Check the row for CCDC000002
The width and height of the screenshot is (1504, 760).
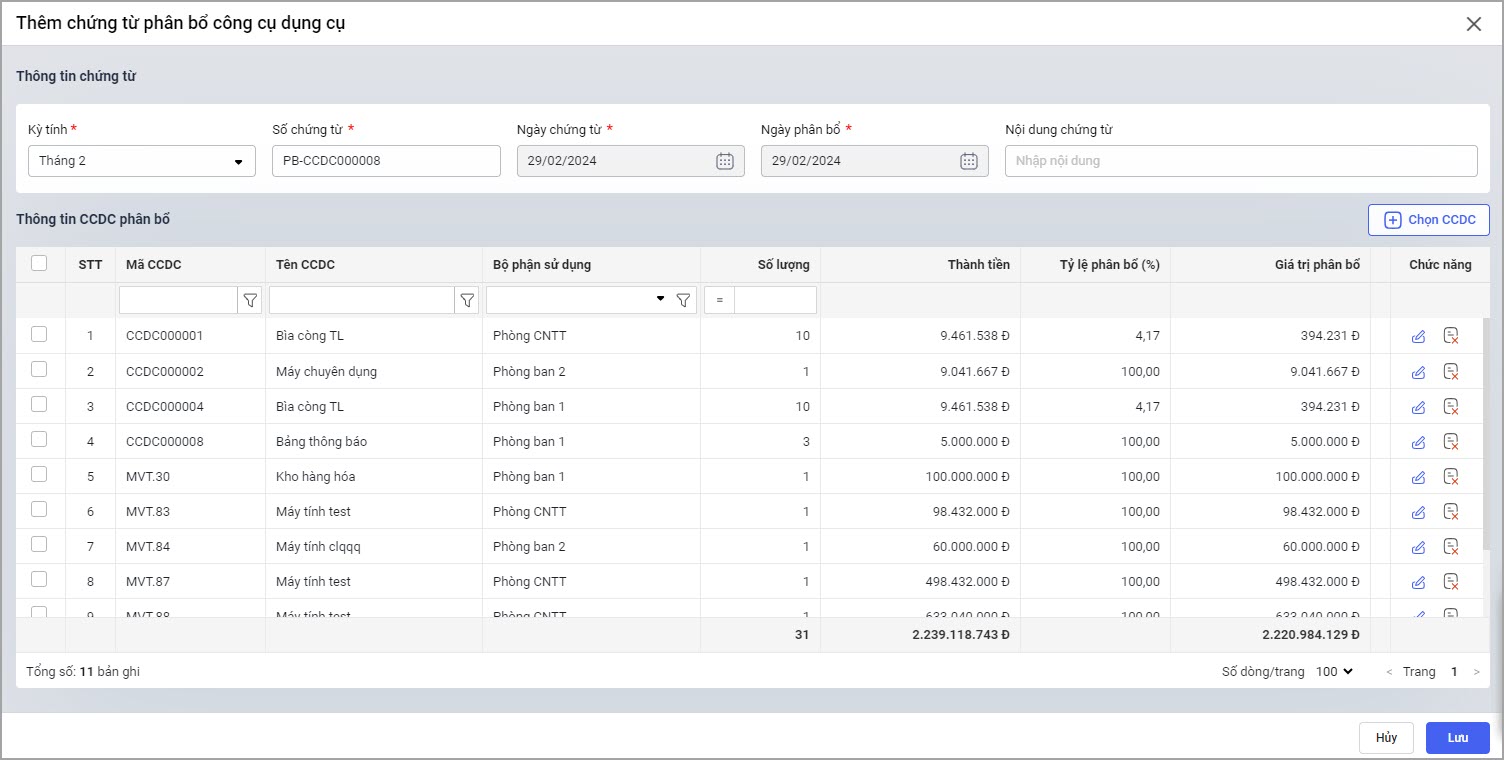39,370
